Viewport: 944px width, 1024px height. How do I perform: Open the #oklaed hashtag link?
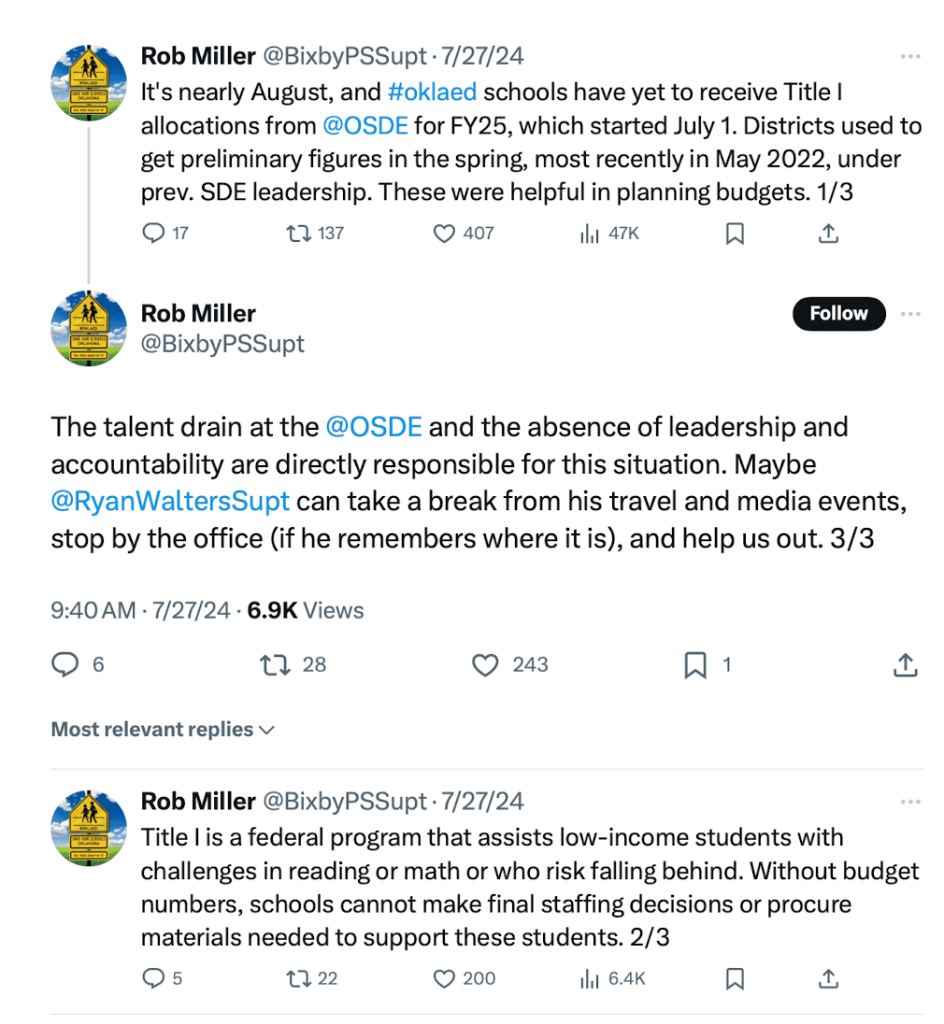[432, 92]
